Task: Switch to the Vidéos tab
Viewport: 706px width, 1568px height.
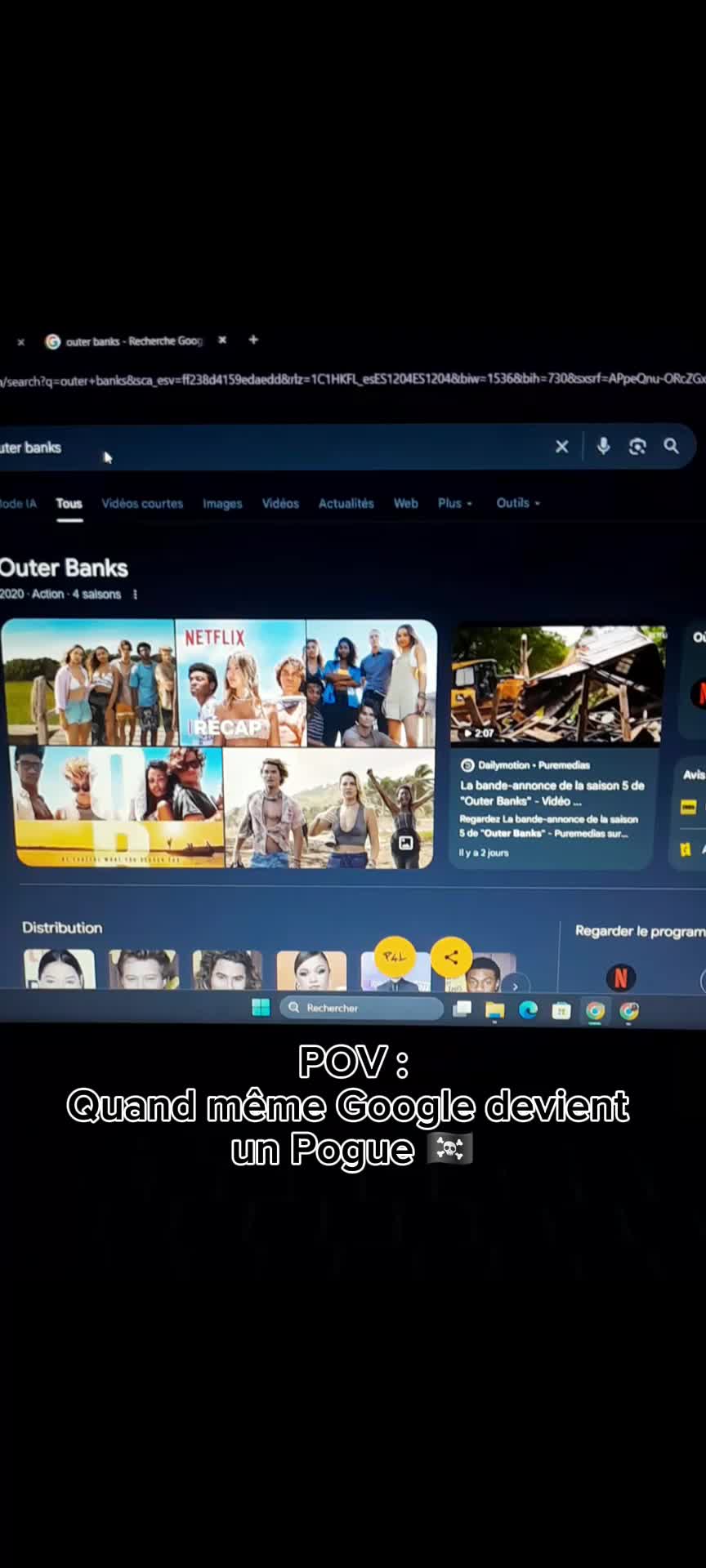Action: (280, 504)
